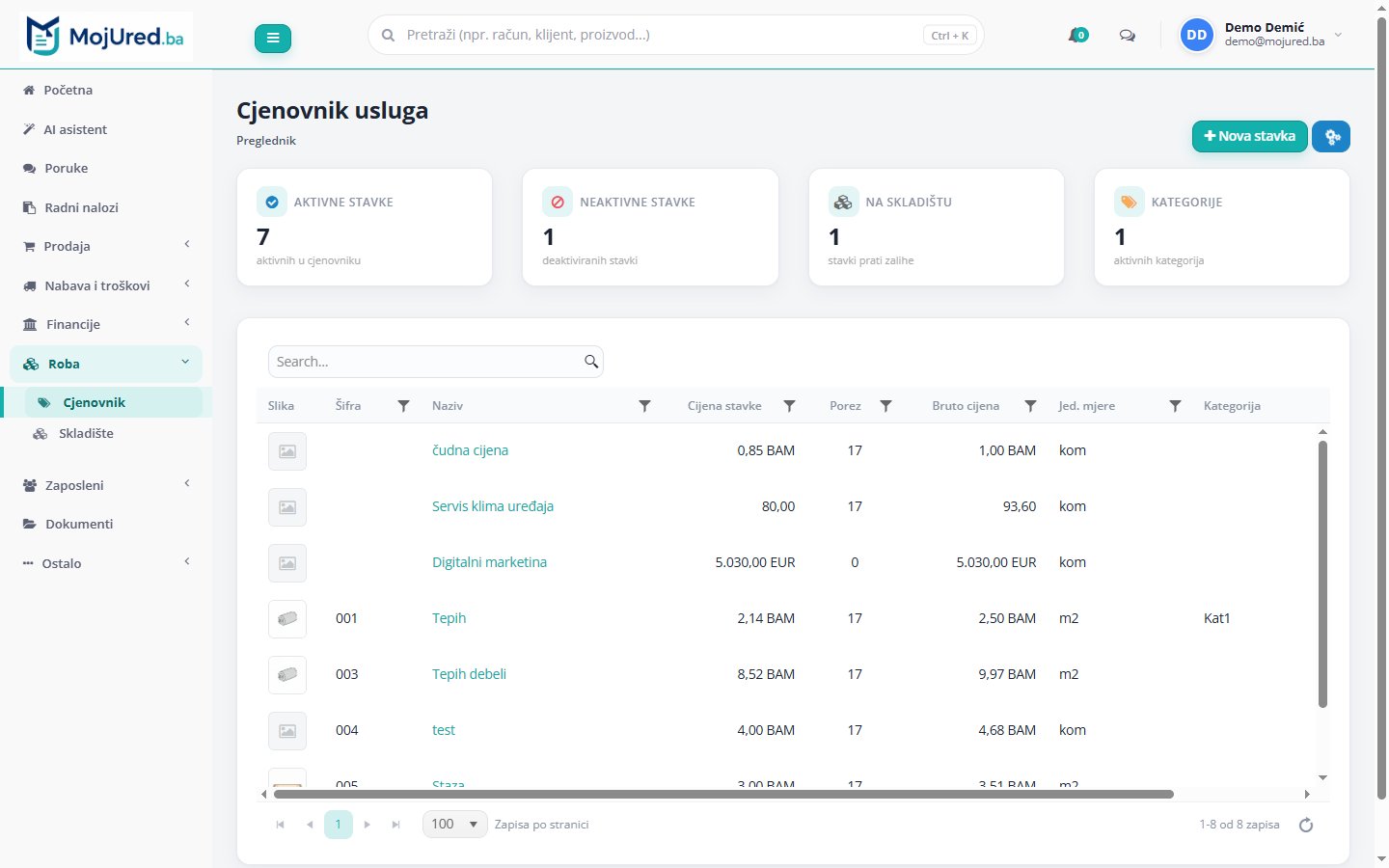Click the Nova stavka button
Image resolution: width=1389 pixels, height=868 pixels.
click(x=1250, y=136)
